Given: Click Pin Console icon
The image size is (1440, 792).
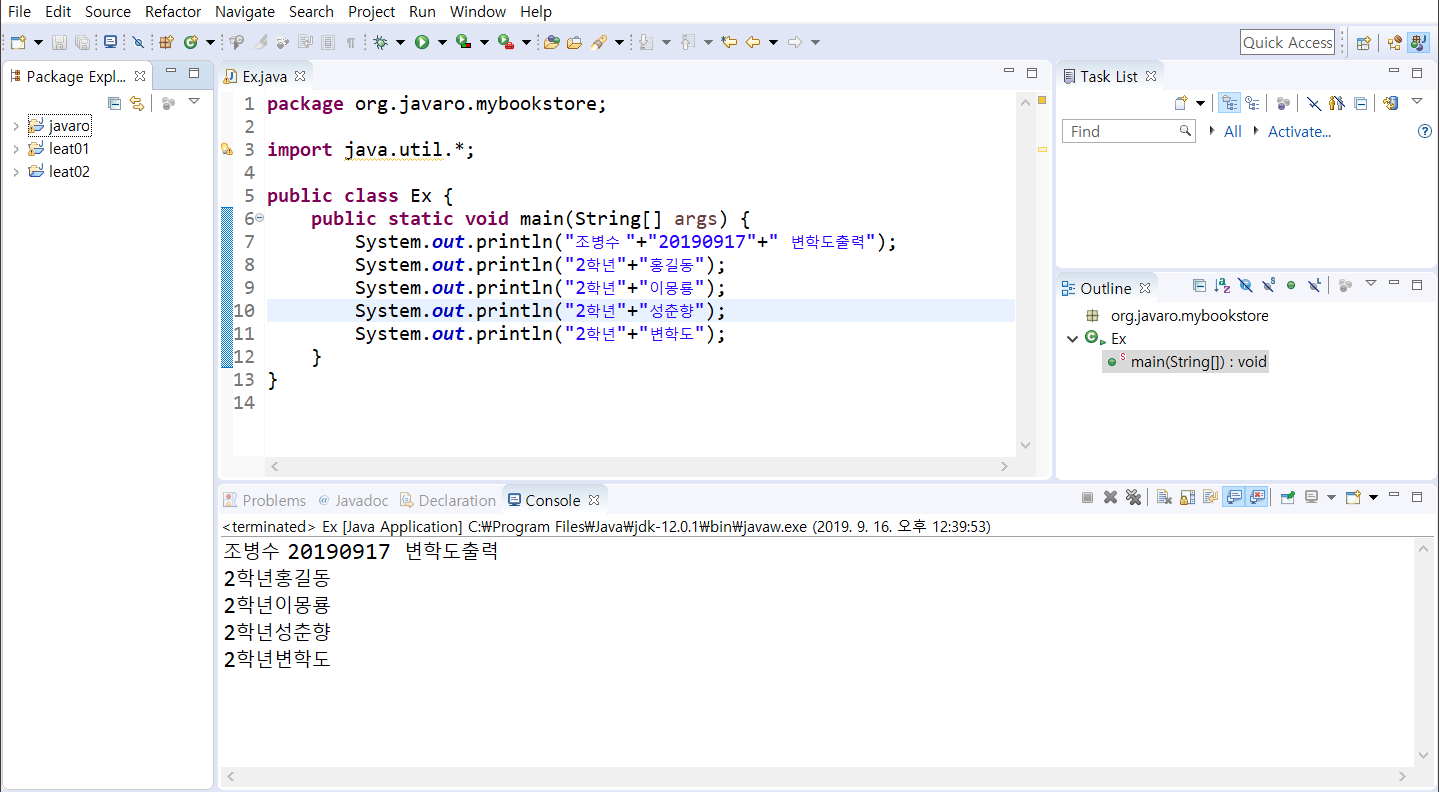Looking at the screenshot, I should pyautogui.click(x=1287, y=497).
